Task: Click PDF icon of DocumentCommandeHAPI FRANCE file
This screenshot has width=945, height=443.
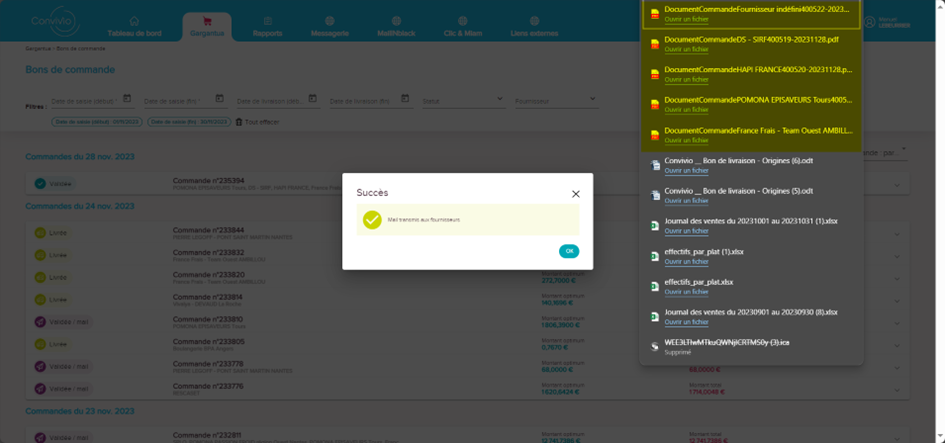Action: point(654,74)
